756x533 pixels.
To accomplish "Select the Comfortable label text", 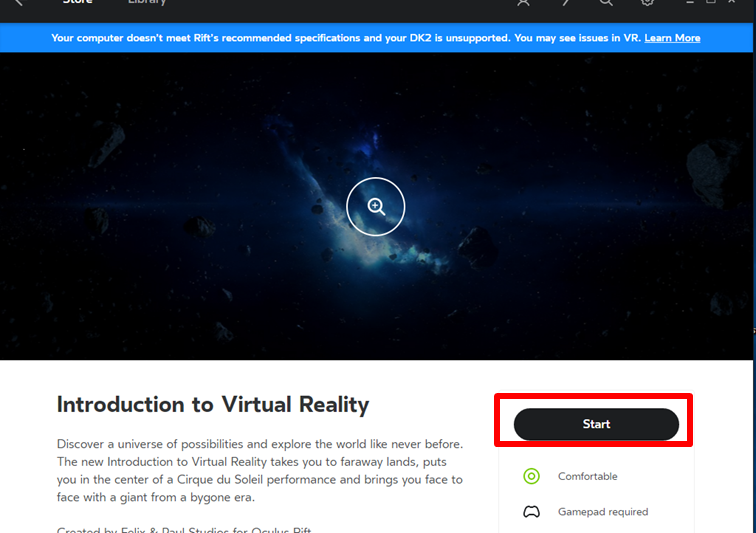I will click(x=587, y=476).
